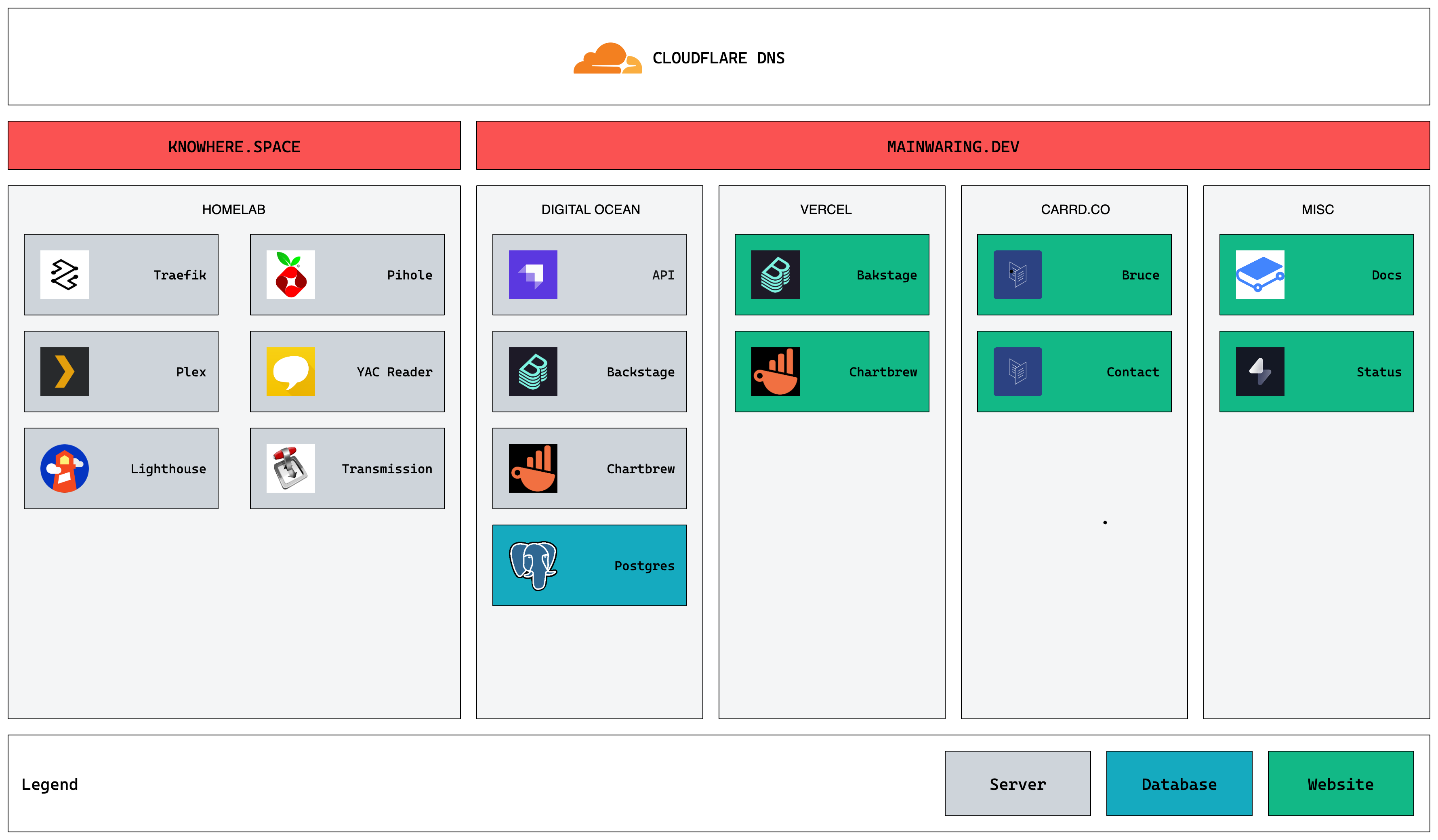Select the Traefik logo icon
The height and width of the screenshot is (840, 1438).
coord(65,275)
